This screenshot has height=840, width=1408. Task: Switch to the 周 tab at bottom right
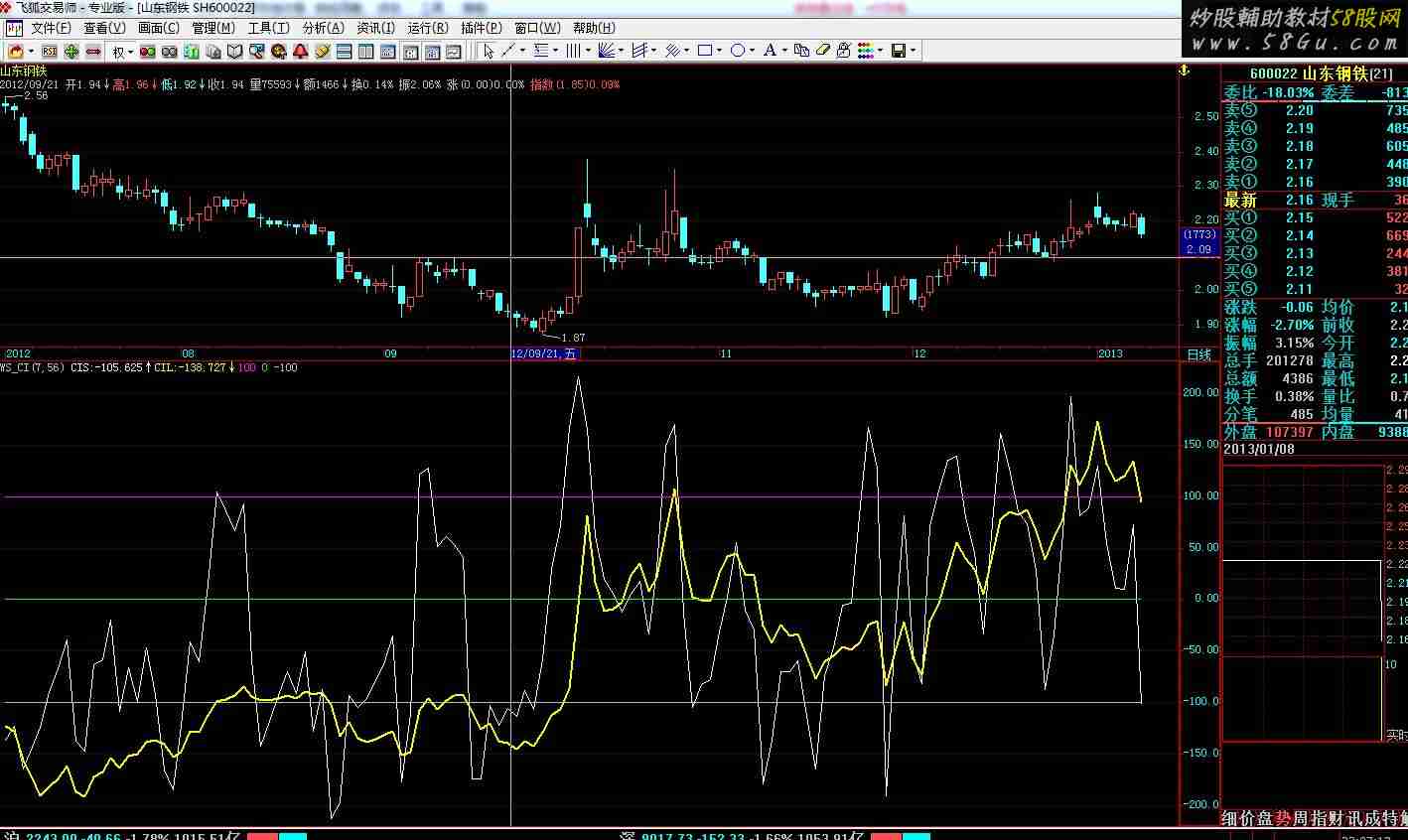point(1302,818)
